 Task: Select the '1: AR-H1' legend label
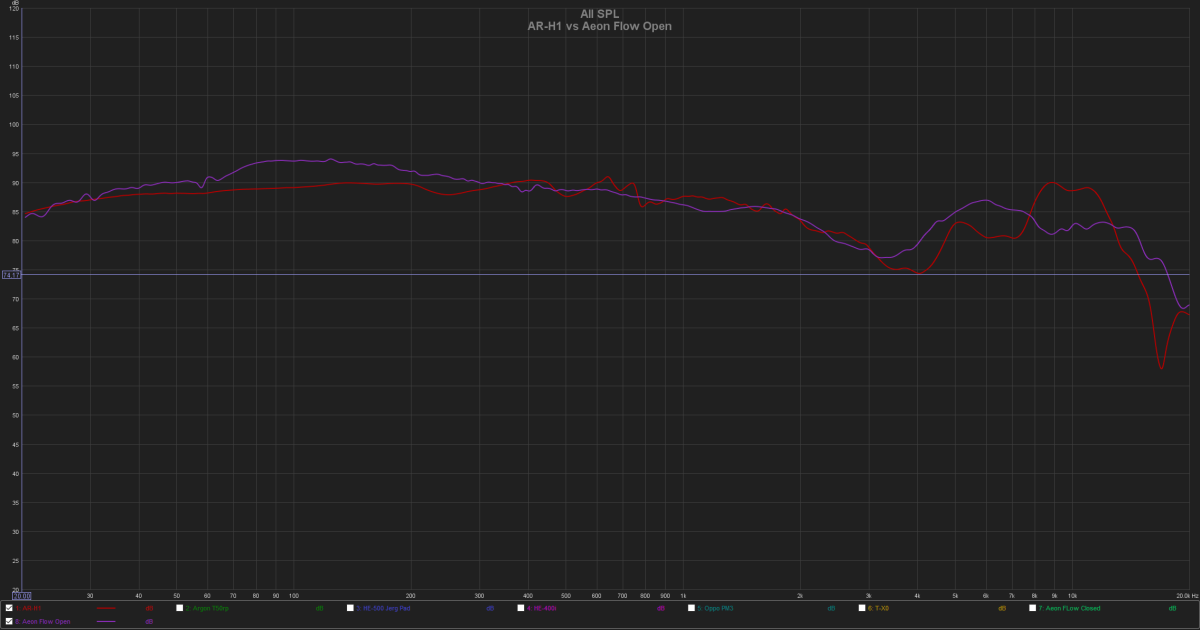coord(28,608)
